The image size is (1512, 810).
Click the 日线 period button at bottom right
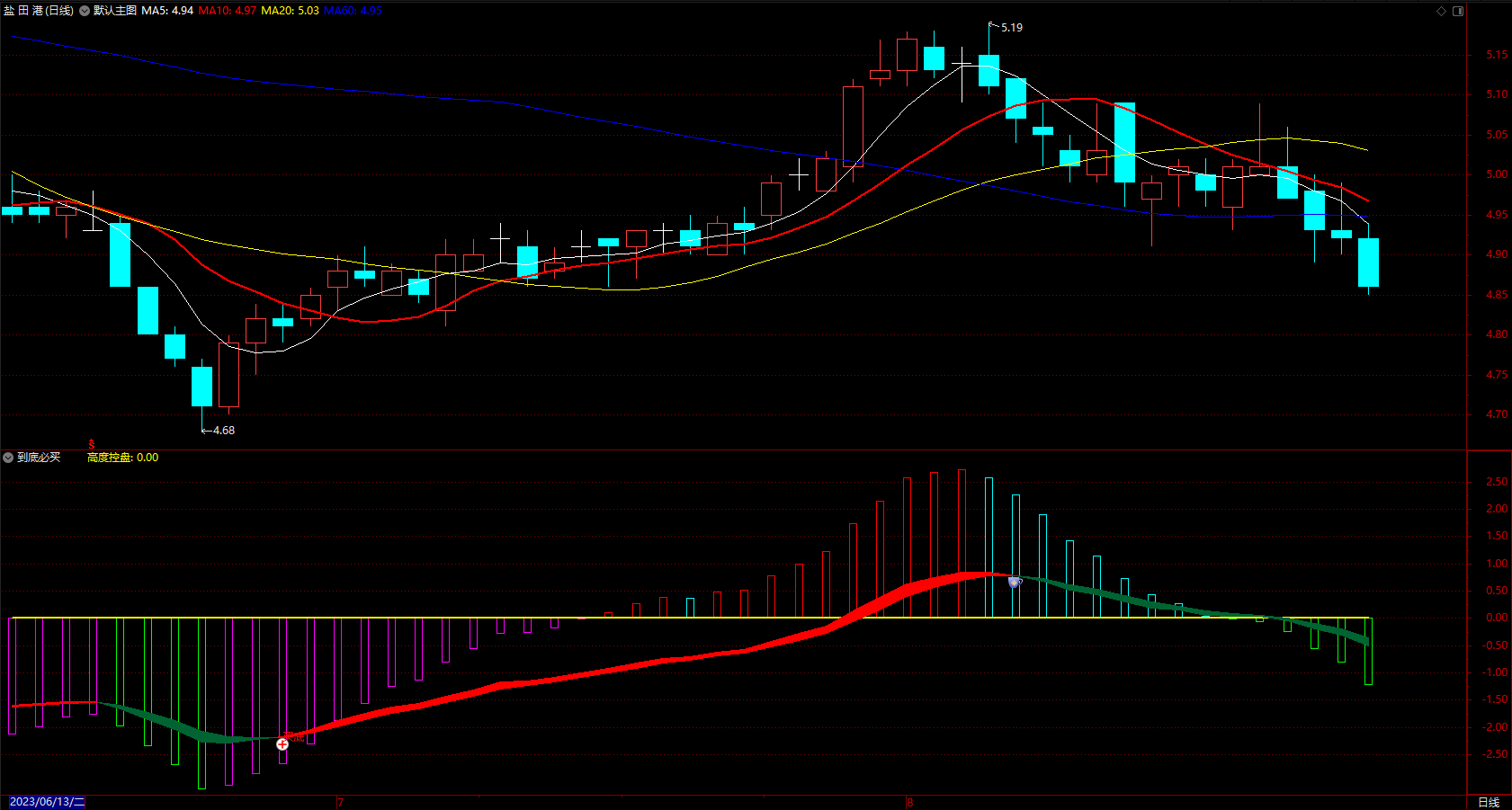tap(1489, 802)
